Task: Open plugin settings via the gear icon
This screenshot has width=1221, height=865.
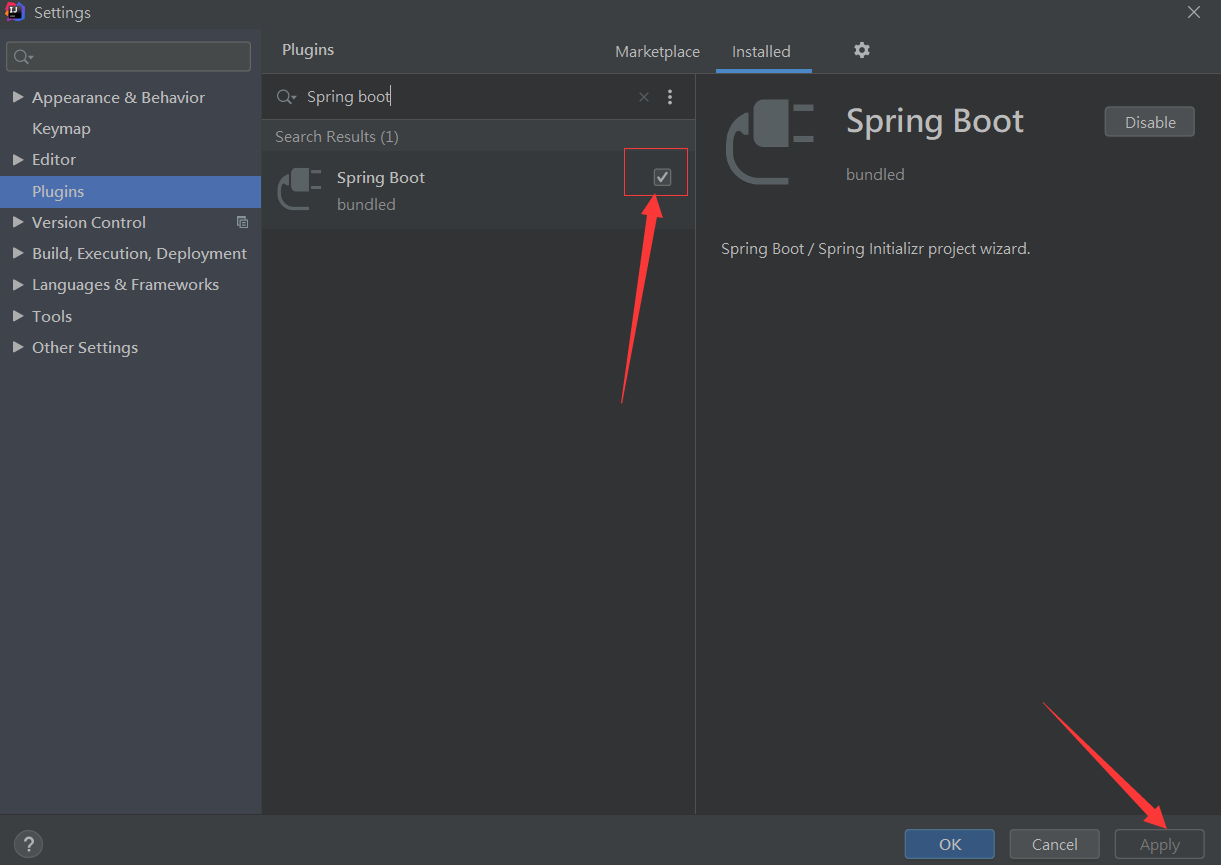Action: tap(861, 51)
